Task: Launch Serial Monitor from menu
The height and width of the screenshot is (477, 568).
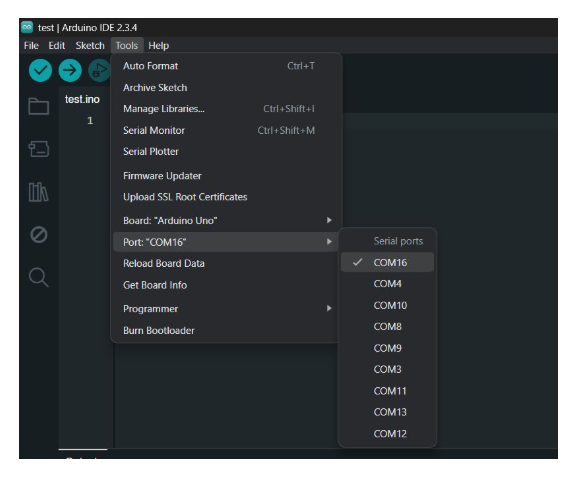Action: pos(226,130)
